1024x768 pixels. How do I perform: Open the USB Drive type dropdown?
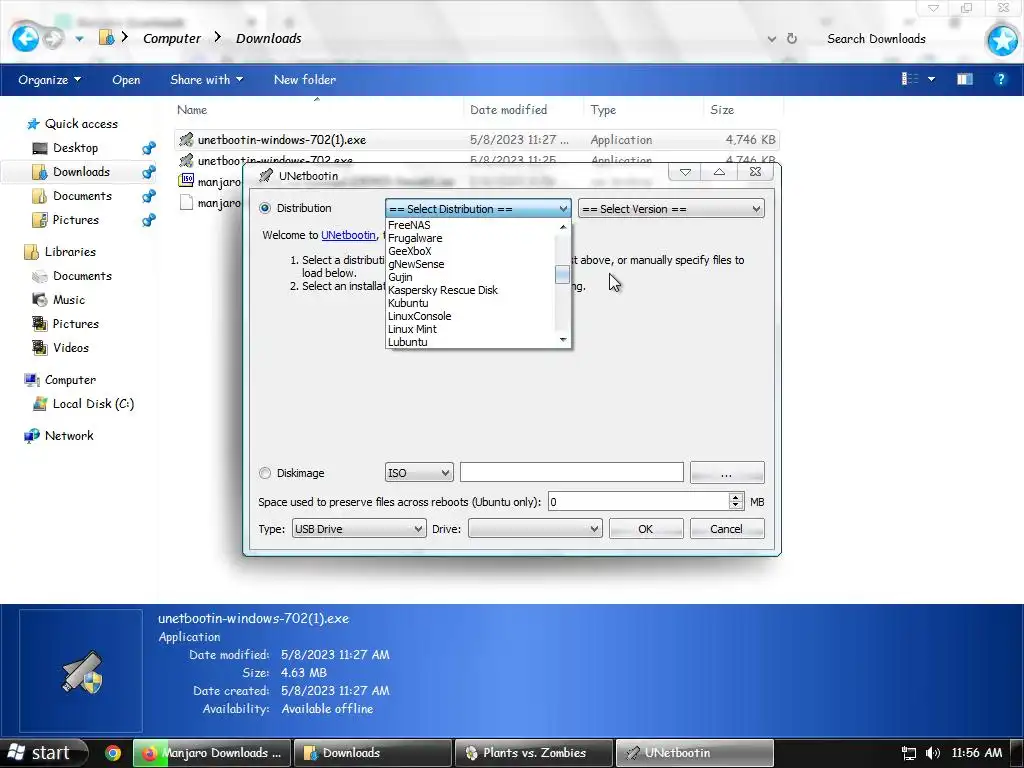(359, 529)
